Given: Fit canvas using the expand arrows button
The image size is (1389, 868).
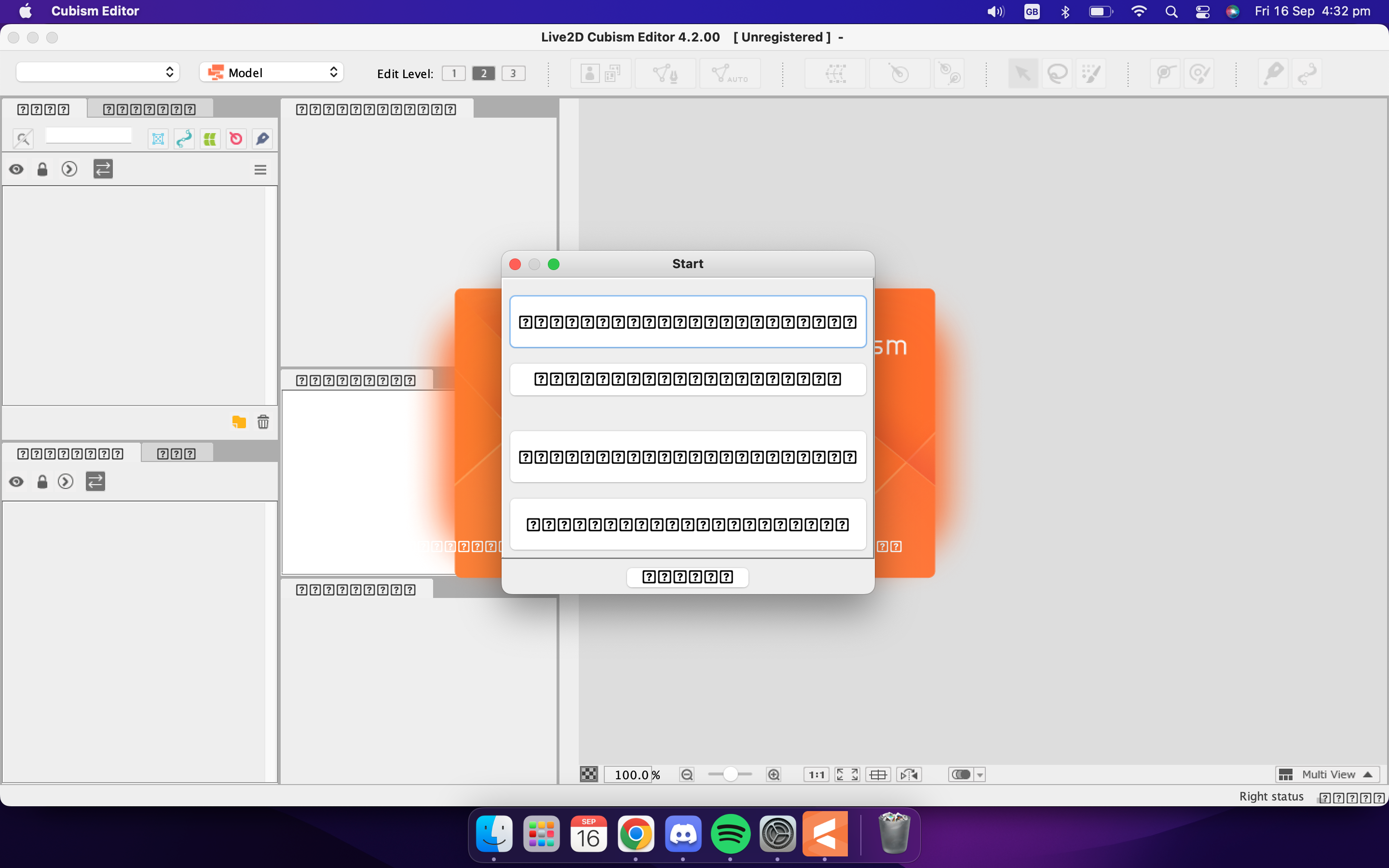Looking at the screenshot, I should tap(847, 774).
